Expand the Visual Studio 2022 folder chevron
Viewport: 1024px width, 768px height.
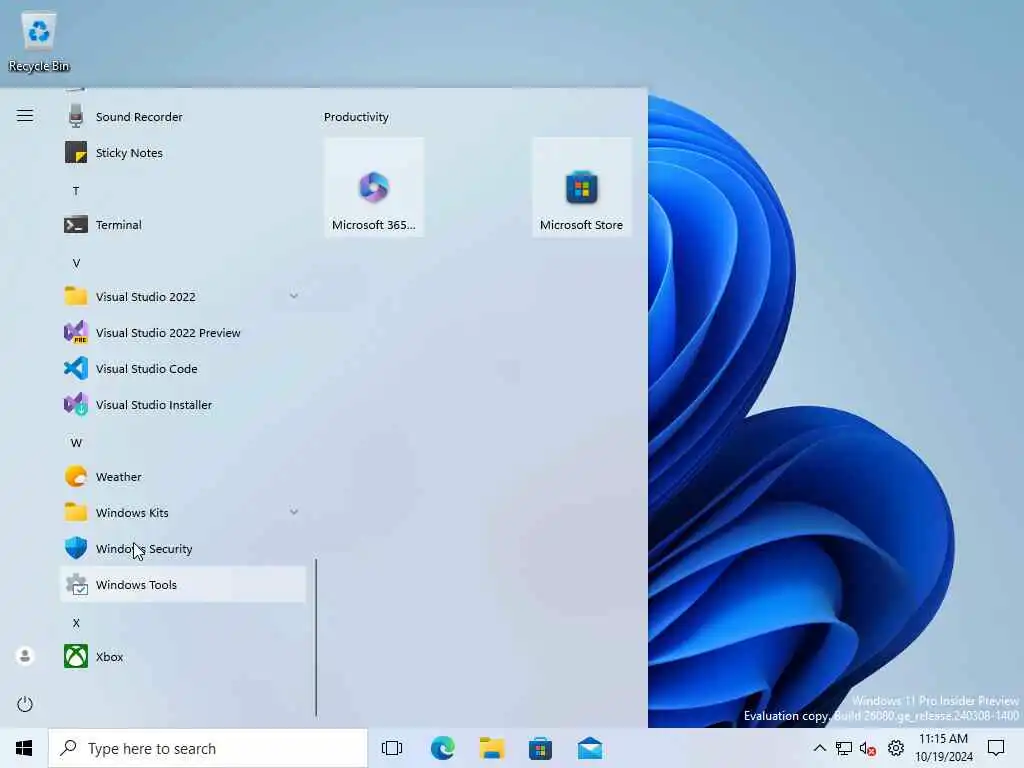(294, 296)
